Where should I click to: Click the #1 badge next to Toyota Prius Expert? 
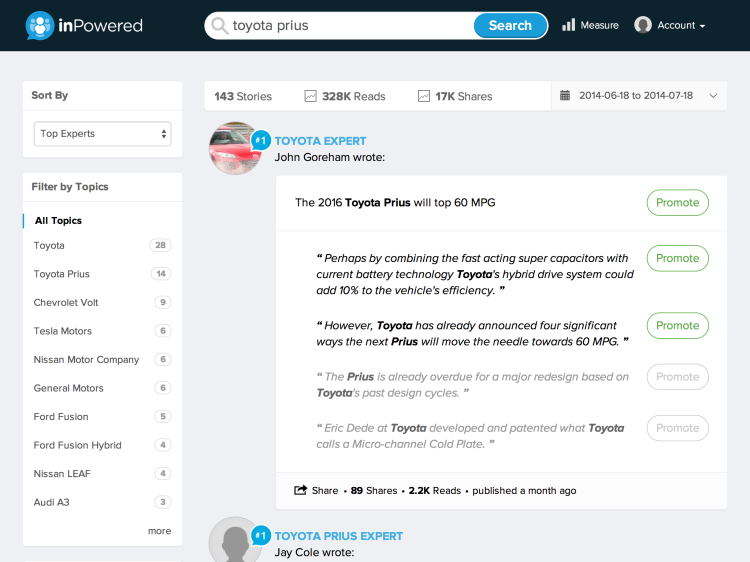[261, 536]
